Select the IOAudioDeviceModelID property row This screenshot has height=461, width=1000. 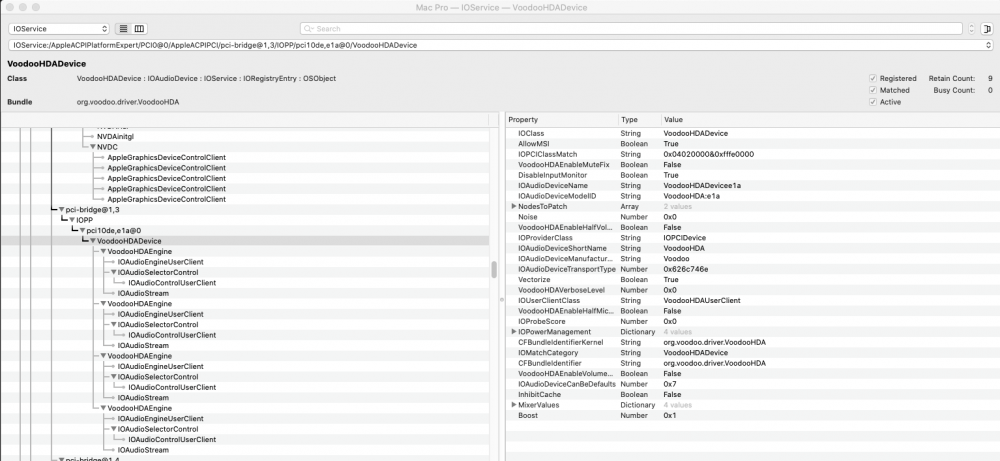point(753,196)
